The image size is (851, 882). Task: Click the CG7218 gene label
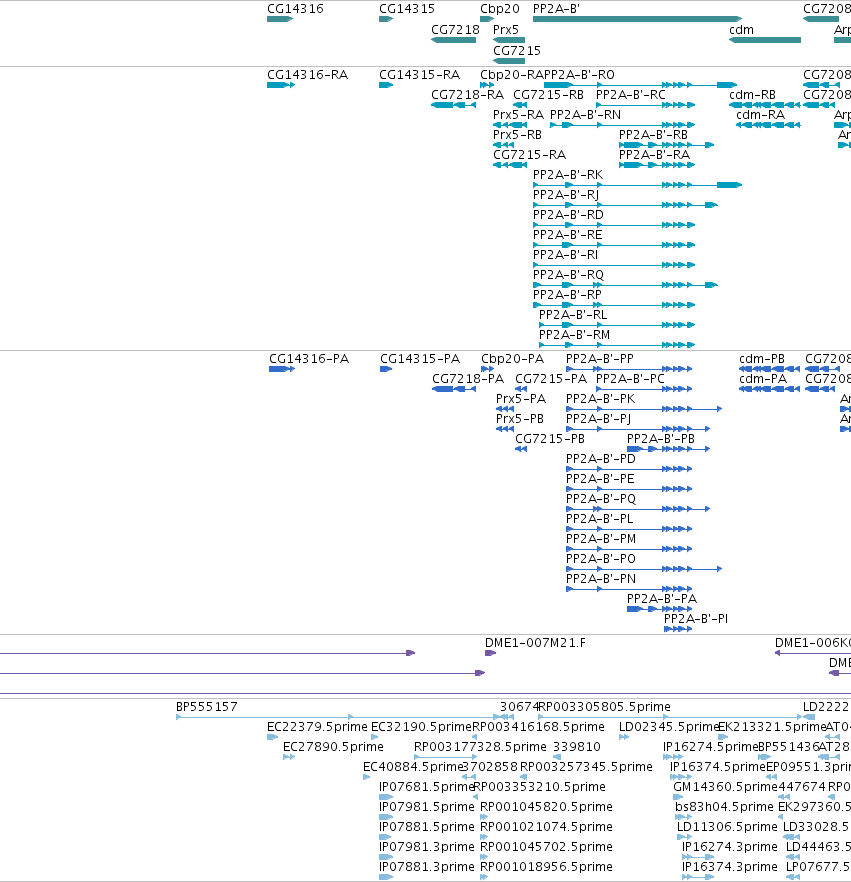point(456,30)
